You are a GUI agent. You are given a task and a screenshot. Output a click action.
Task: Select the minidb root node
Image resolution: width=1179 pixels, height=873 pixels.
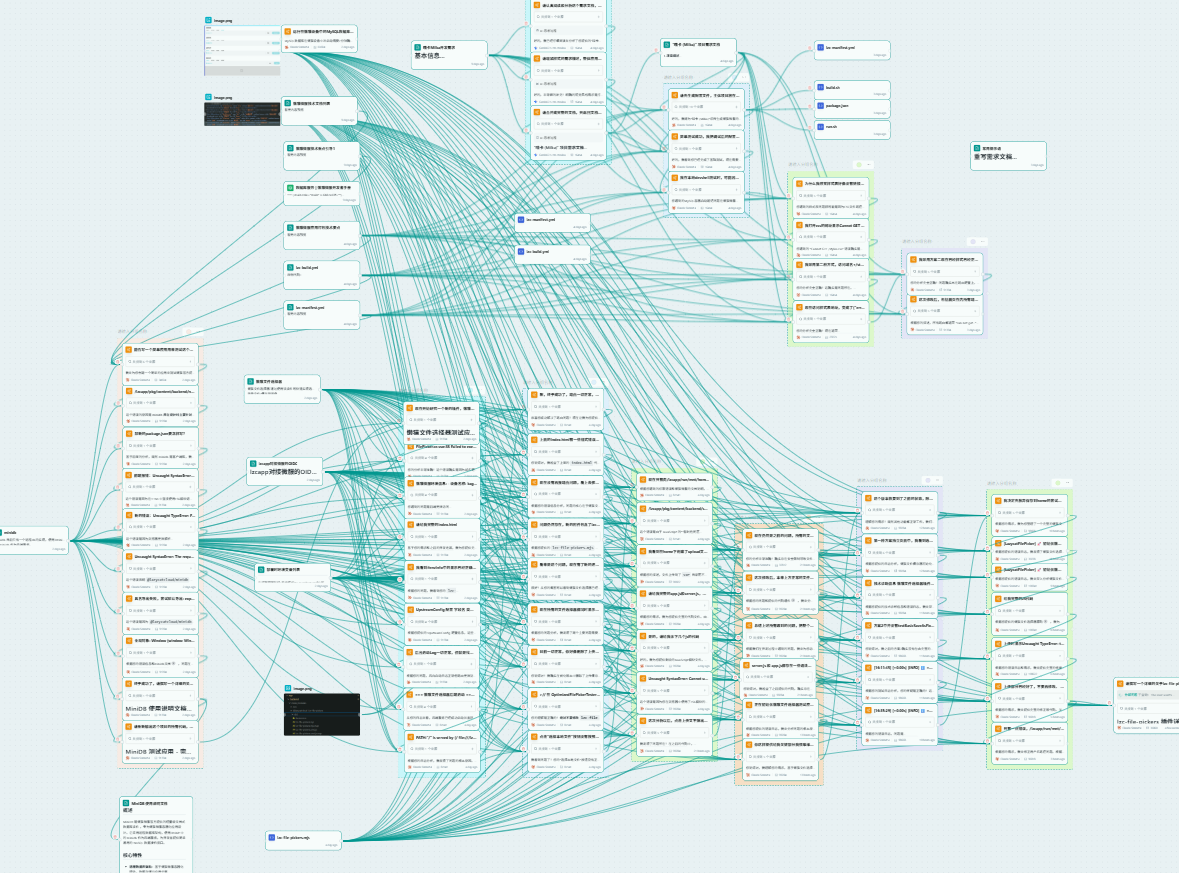tap(34, 541)
